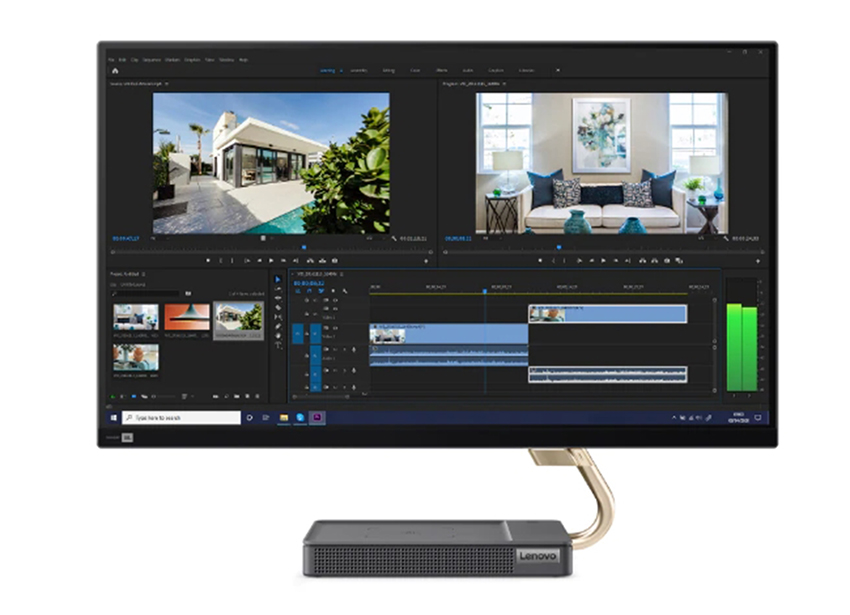850x615 pixels.
Task: Select the Selection tool in the timeline toolbar
Action: coord(278,280)
